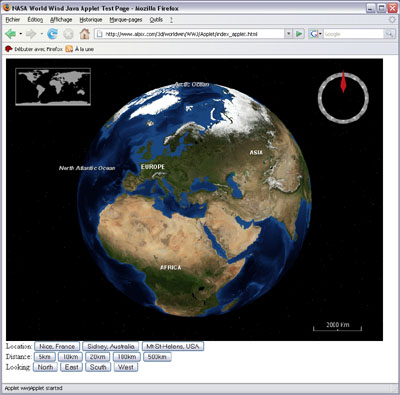Click the world overview mini-map
400x395 pixels.
[x=53, y=87]
